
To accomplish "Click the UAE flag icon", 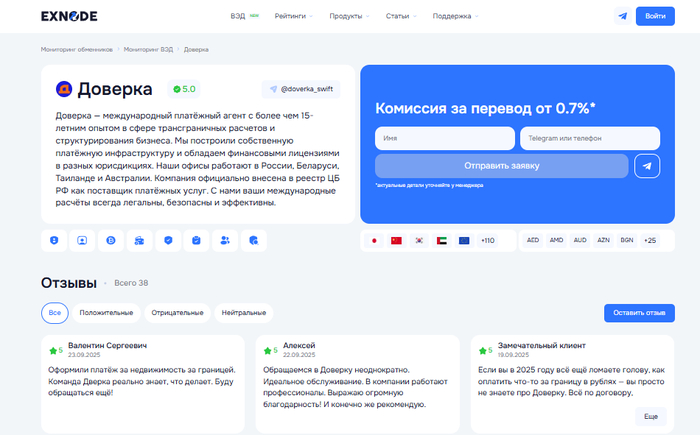I will pyautogui.click(x=442, y=241).
